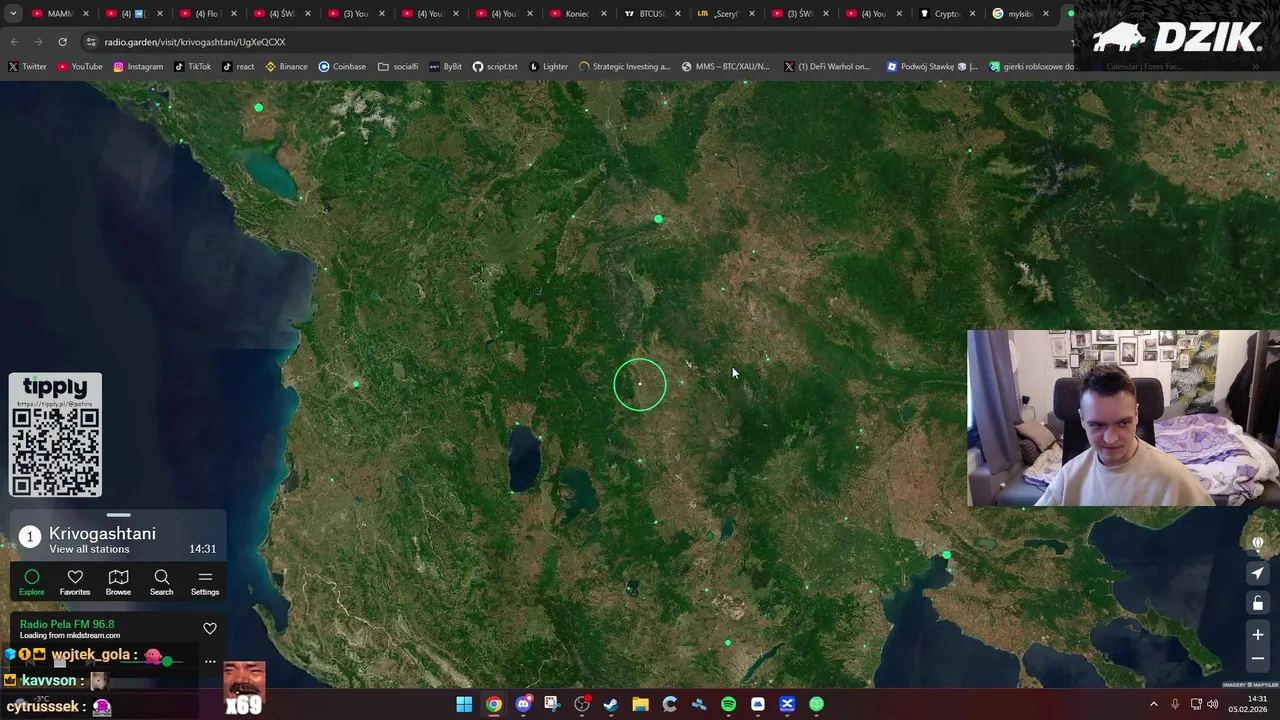Open the socialfi bookmarks folder
The image size is (1280, 720).
pos(398,66)
